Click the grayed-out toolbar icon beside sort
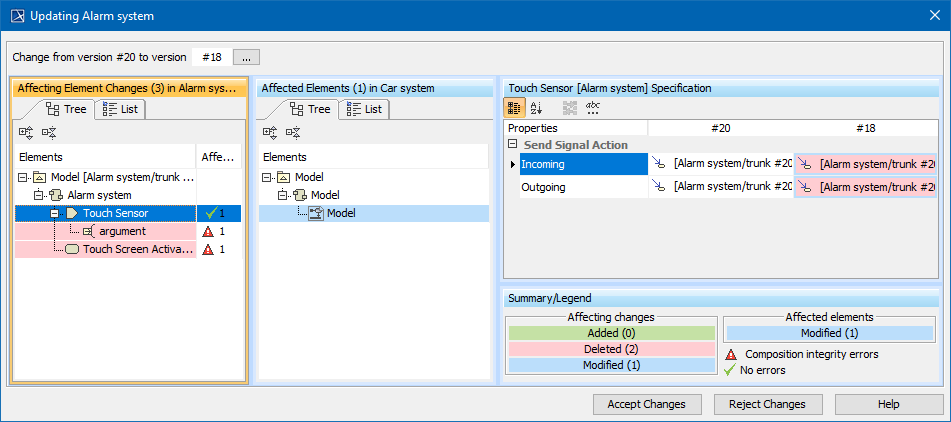 pyautogui.click(x=569, y=108)
